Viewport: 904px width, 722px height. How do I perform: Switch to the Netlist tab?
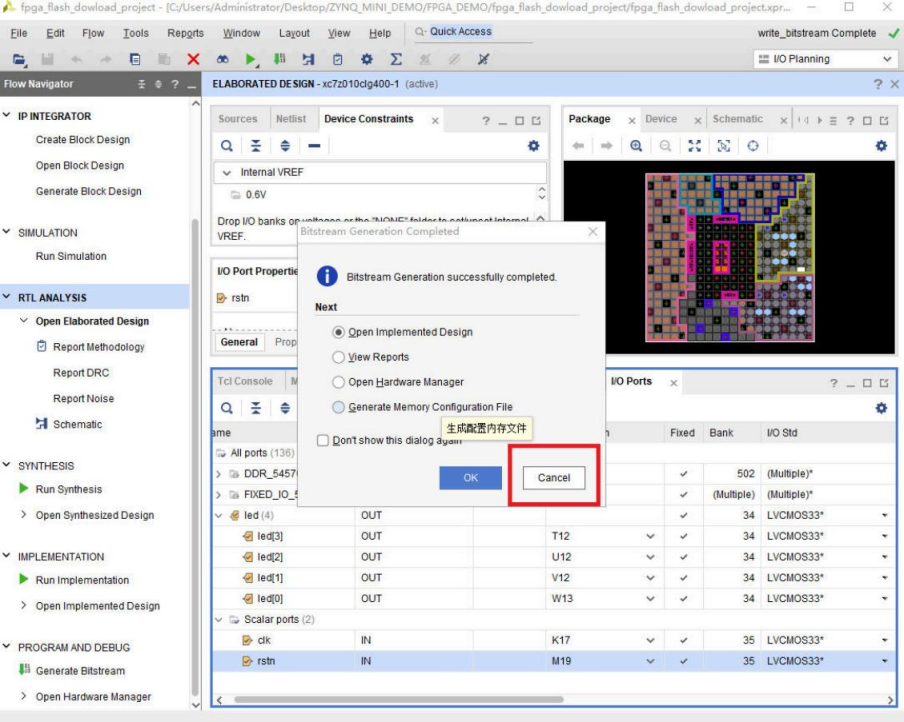click(x=291, y=119)
